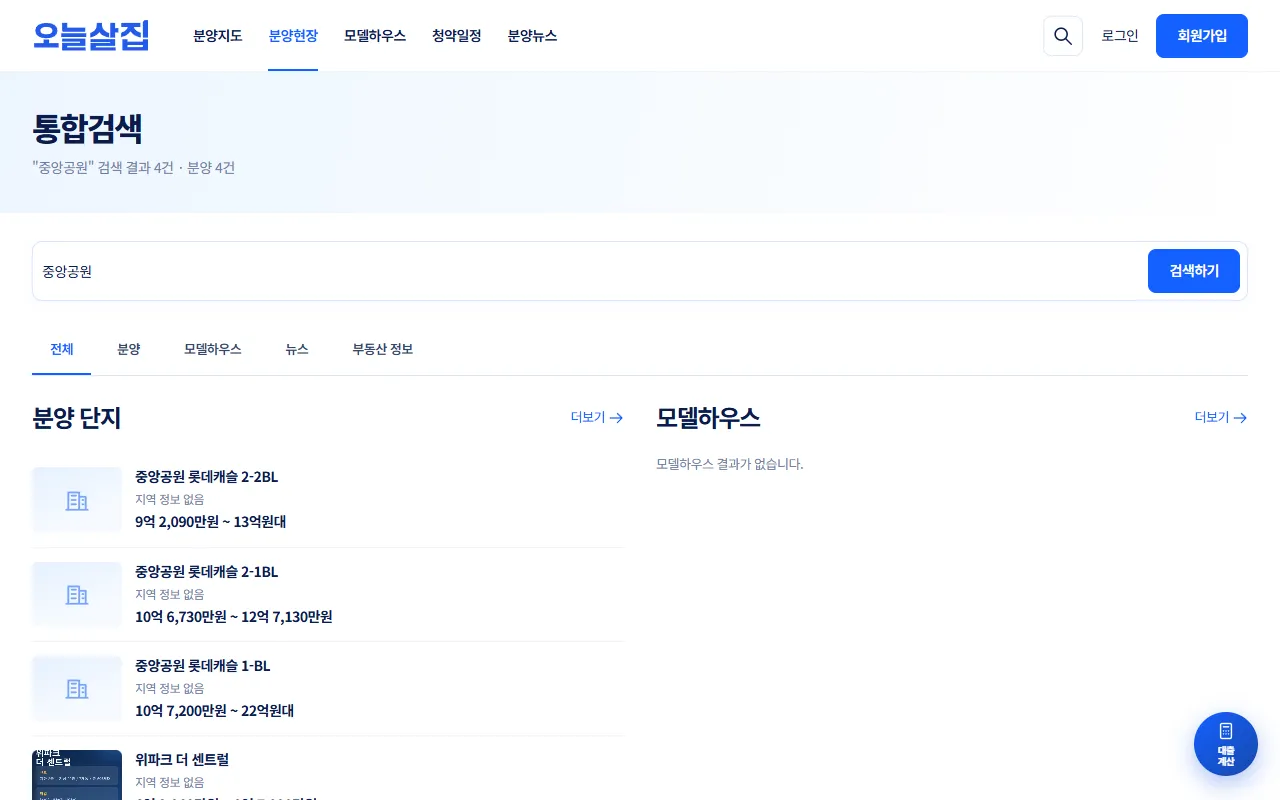
Task: Click 더보기 next to 분양 단지
Action: coord(597,418)
